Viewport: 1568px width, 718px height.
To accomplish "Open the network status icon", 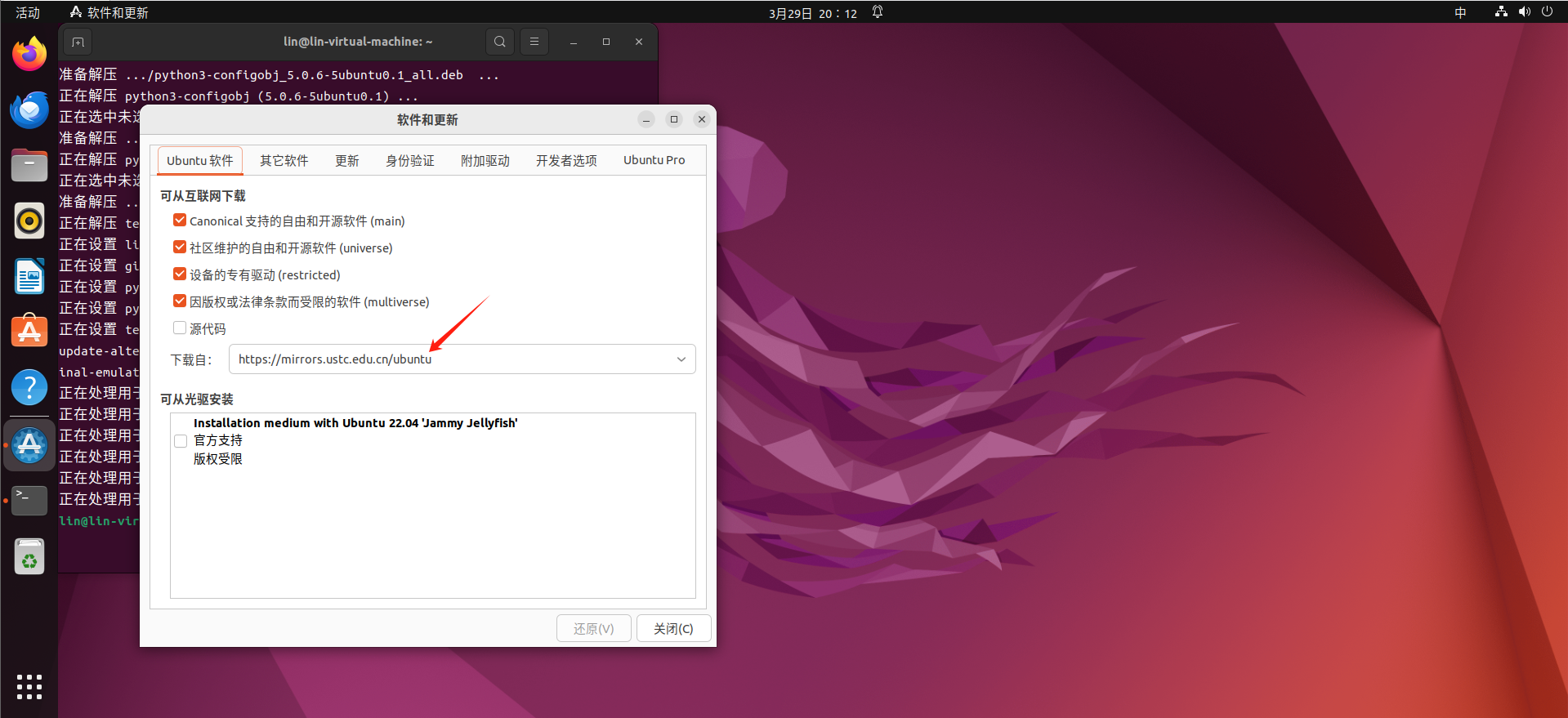I will click(1501, 12).
